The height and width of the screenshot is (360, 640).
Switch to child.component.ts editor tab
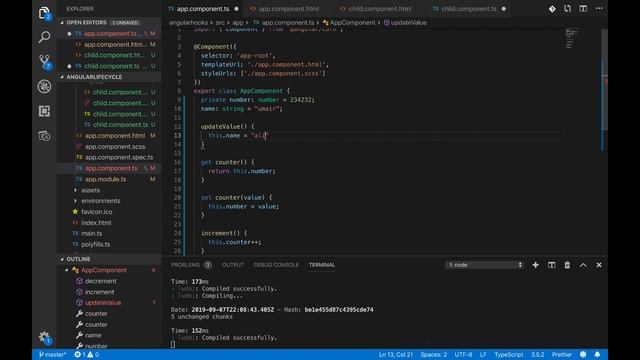click(x=469, y=9)
